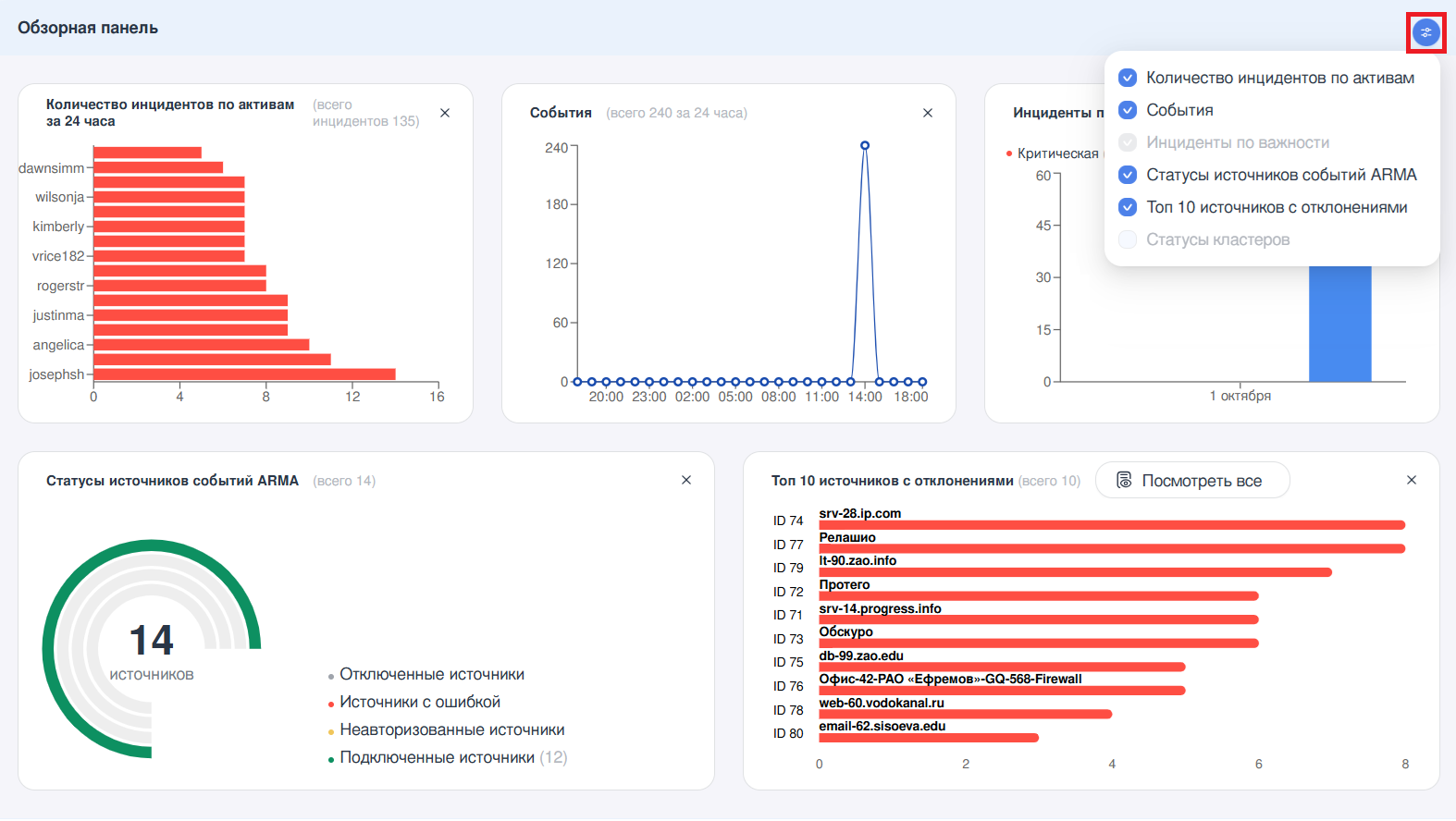Click the Инциденты по важности option
The height and width of the screenshot is (821, 1456).
[1238, 142]
